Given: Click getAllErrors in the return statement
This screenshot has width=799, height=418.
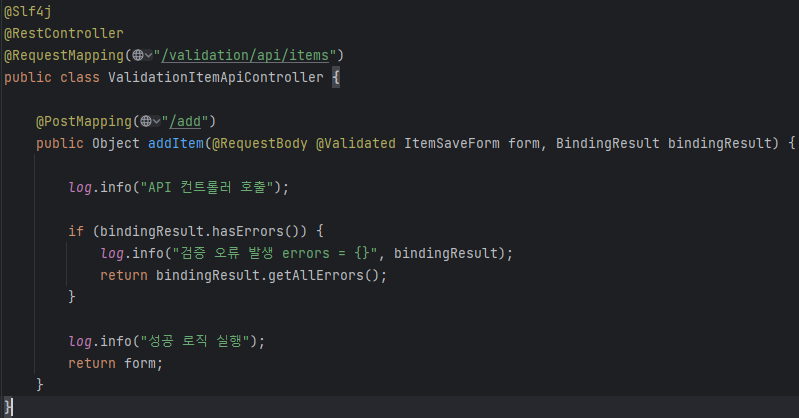Looking at the screenshot, I should coord(316,275).
